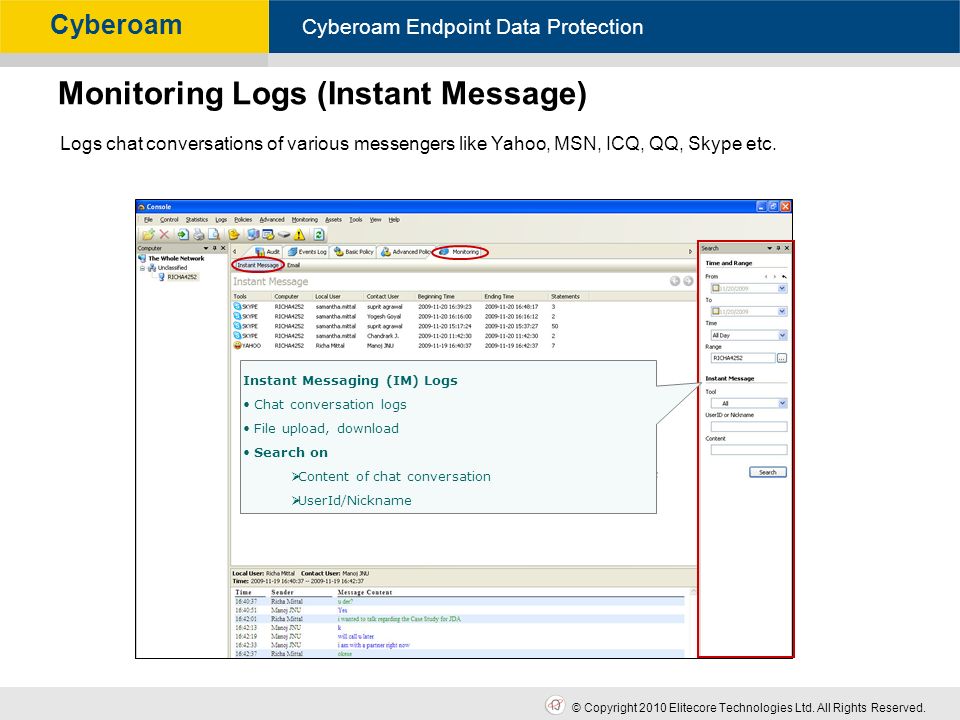Switch to the Advanced Policy tab
Viewport: 960px width, 720px height.
coord(406,252)
